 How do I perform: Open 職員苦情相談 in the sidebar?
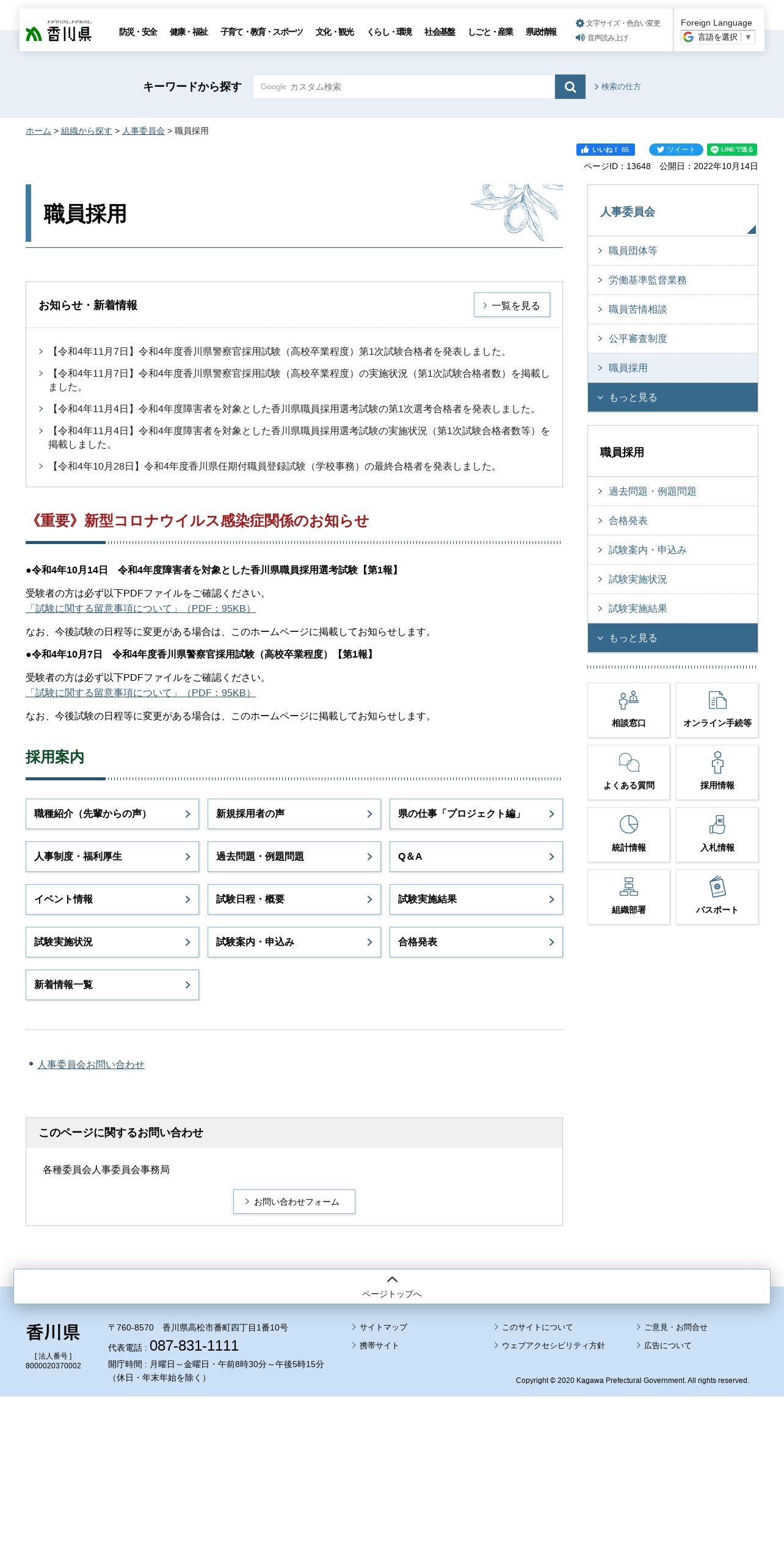click(x=672, y=310)
